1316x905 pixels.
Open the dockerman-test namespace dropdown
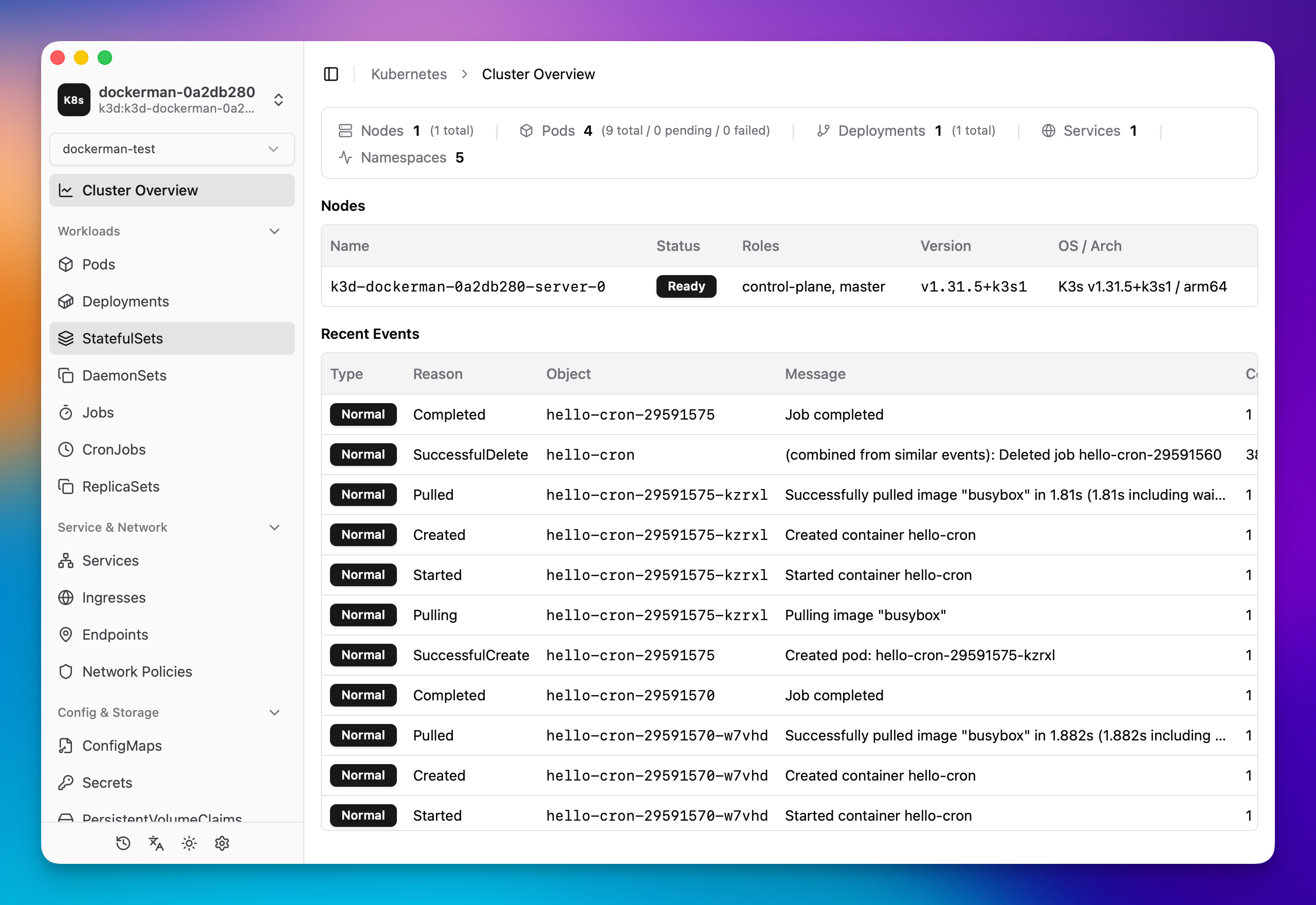click(x=172, y=149)
